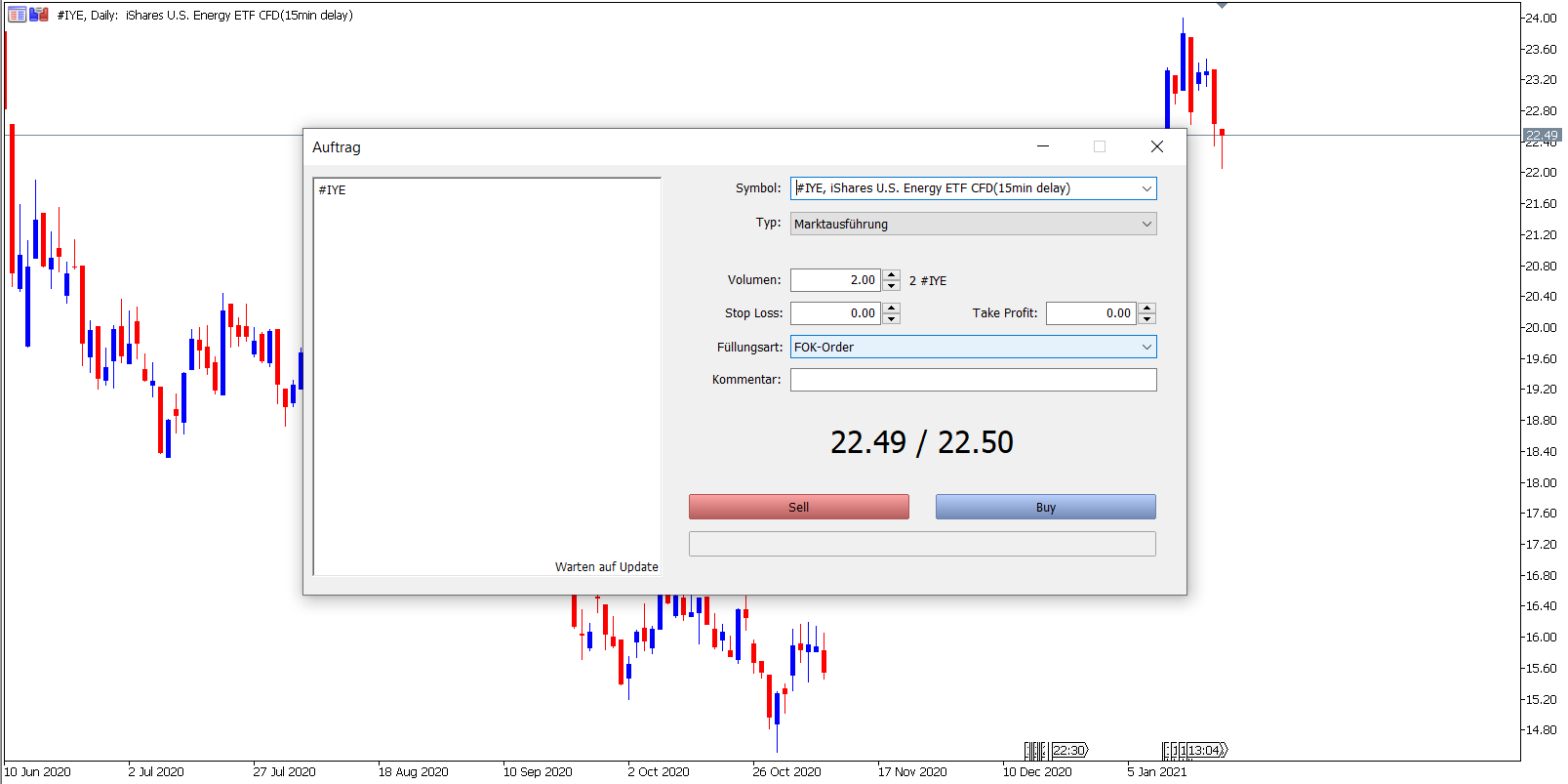The image size is (1568, 784).
Task: Close the Auftrag dialog window
Action: (1157, 146)
